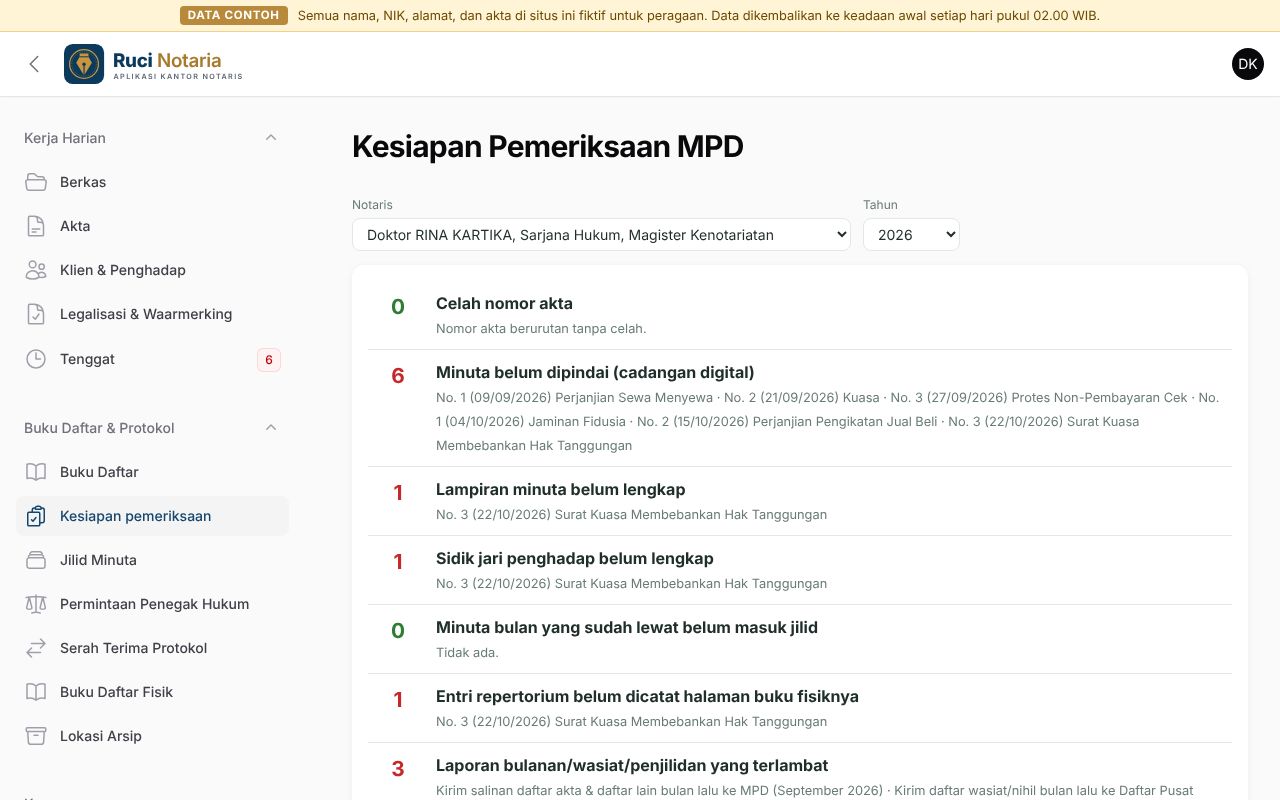Click 'Lampiran minuta belum lengkap' heading
Screen dimensions: 1280x800
tap(560, 489)
